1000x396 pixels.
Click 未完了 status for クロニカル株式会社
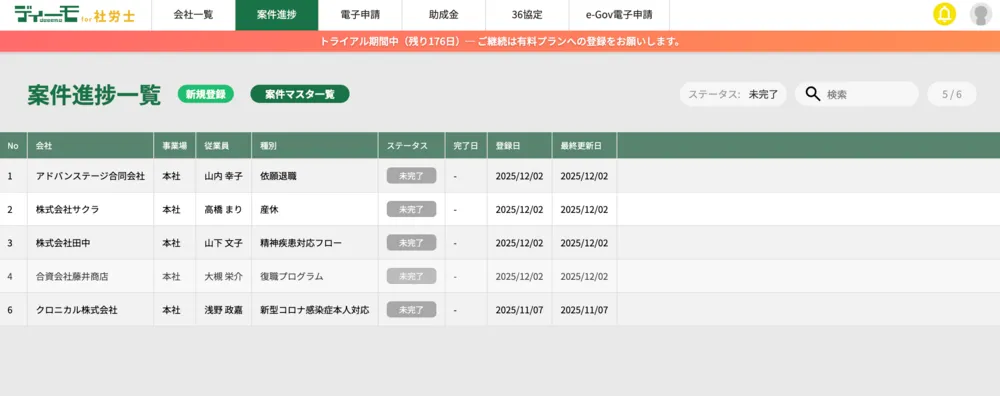[x=411, y=310]
